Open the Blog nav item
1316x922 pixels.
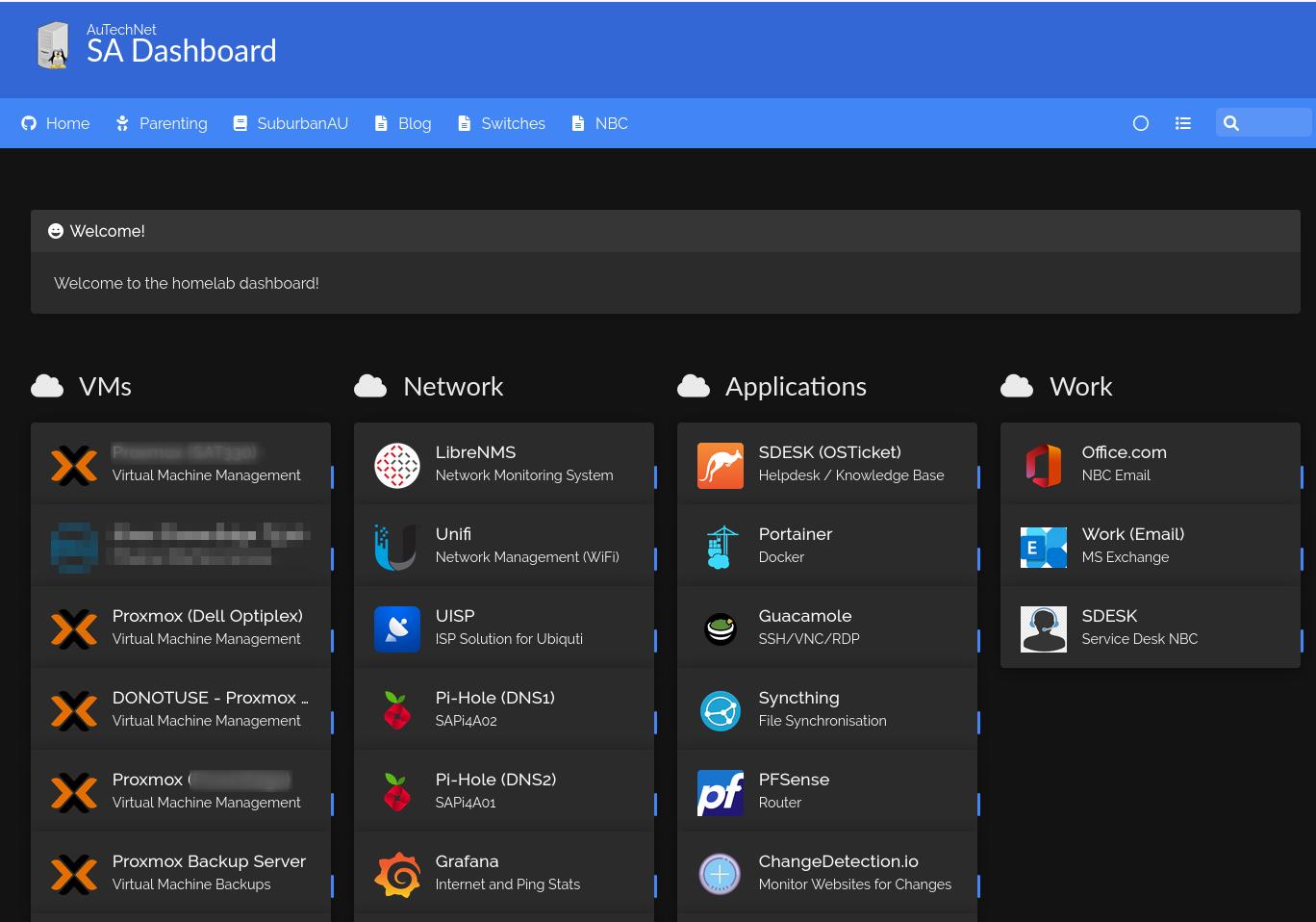click(x=403, y=123)
